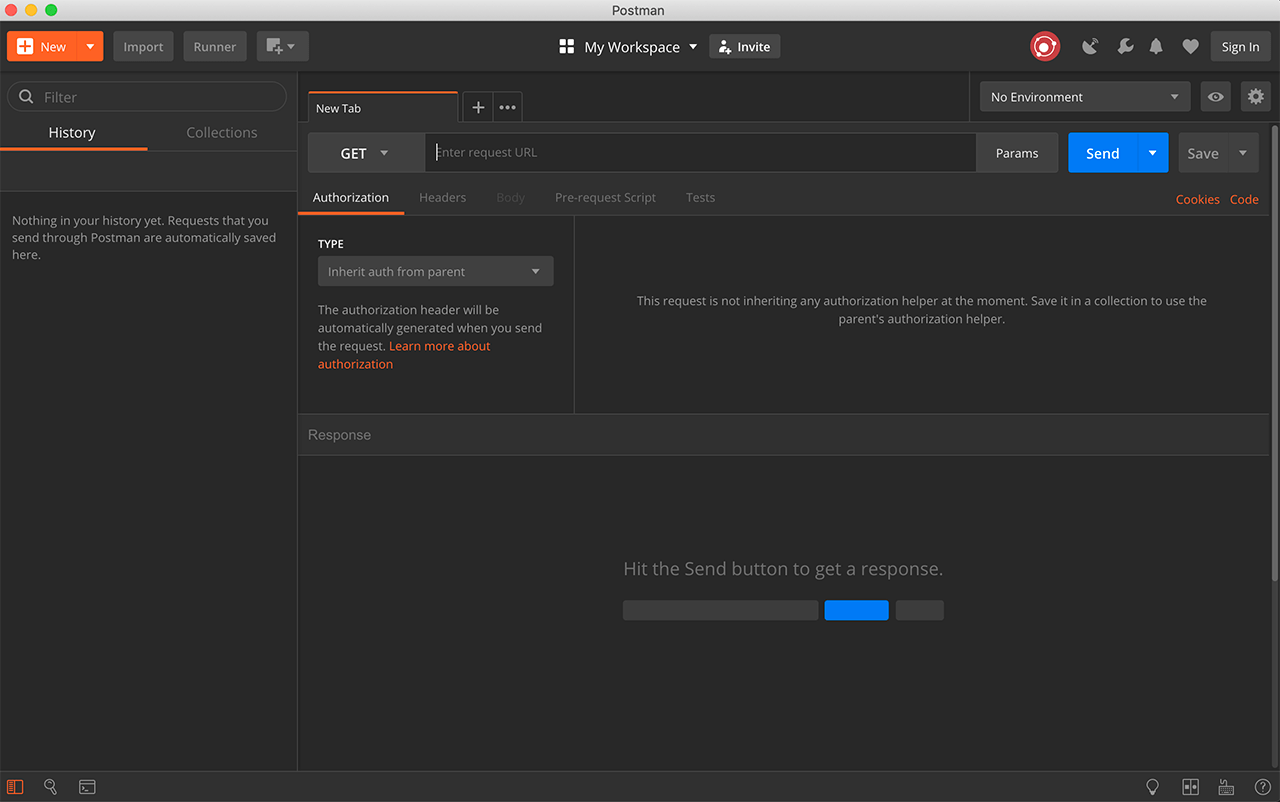Open the wrench settings icon
The width and height of the screenshot is (1280, 802).
coord(1125,46)
